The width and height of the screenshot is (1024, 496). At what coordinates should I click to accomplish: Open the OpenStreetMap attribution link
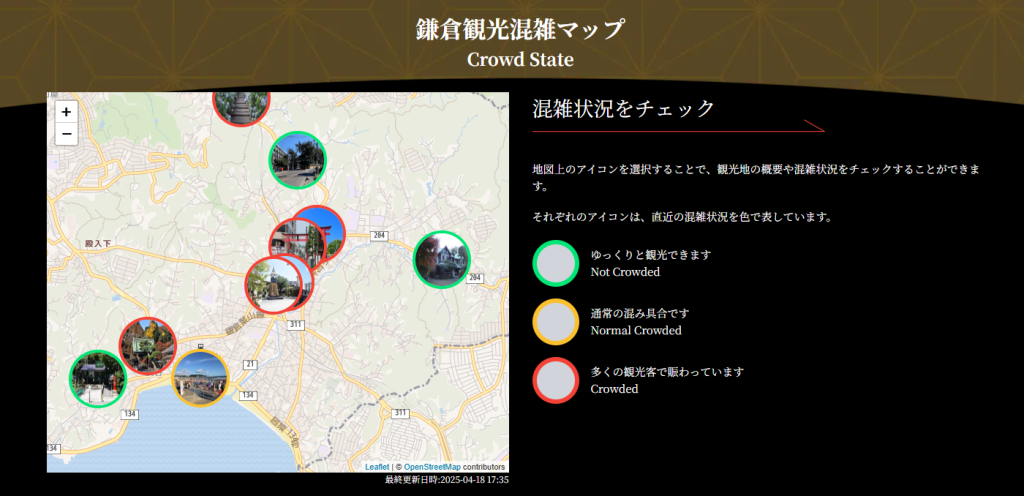(x=432, y=467)
